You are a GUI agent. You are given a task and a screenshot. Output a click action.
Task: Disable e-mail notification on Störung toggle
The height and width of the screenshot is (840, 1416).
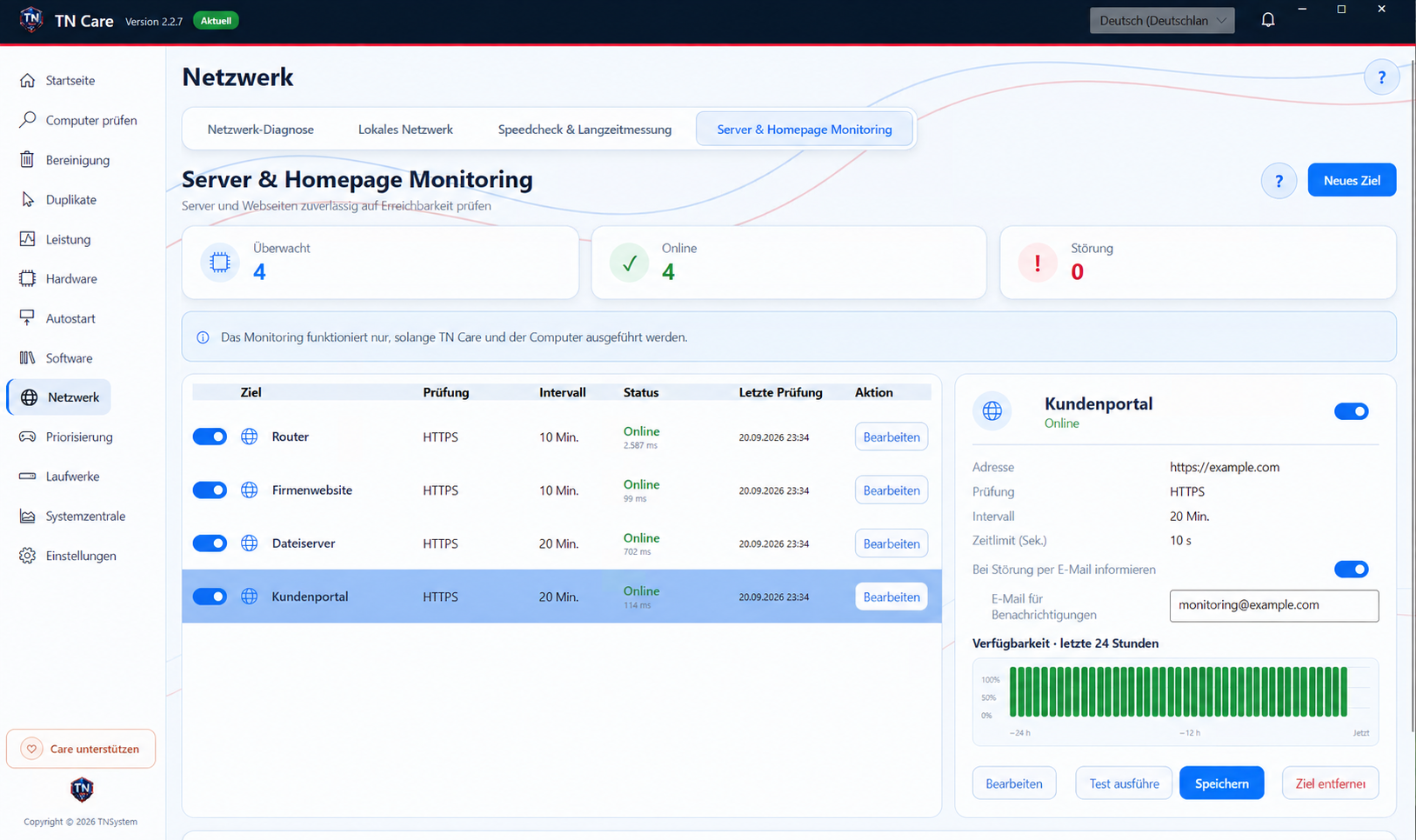1352,570
